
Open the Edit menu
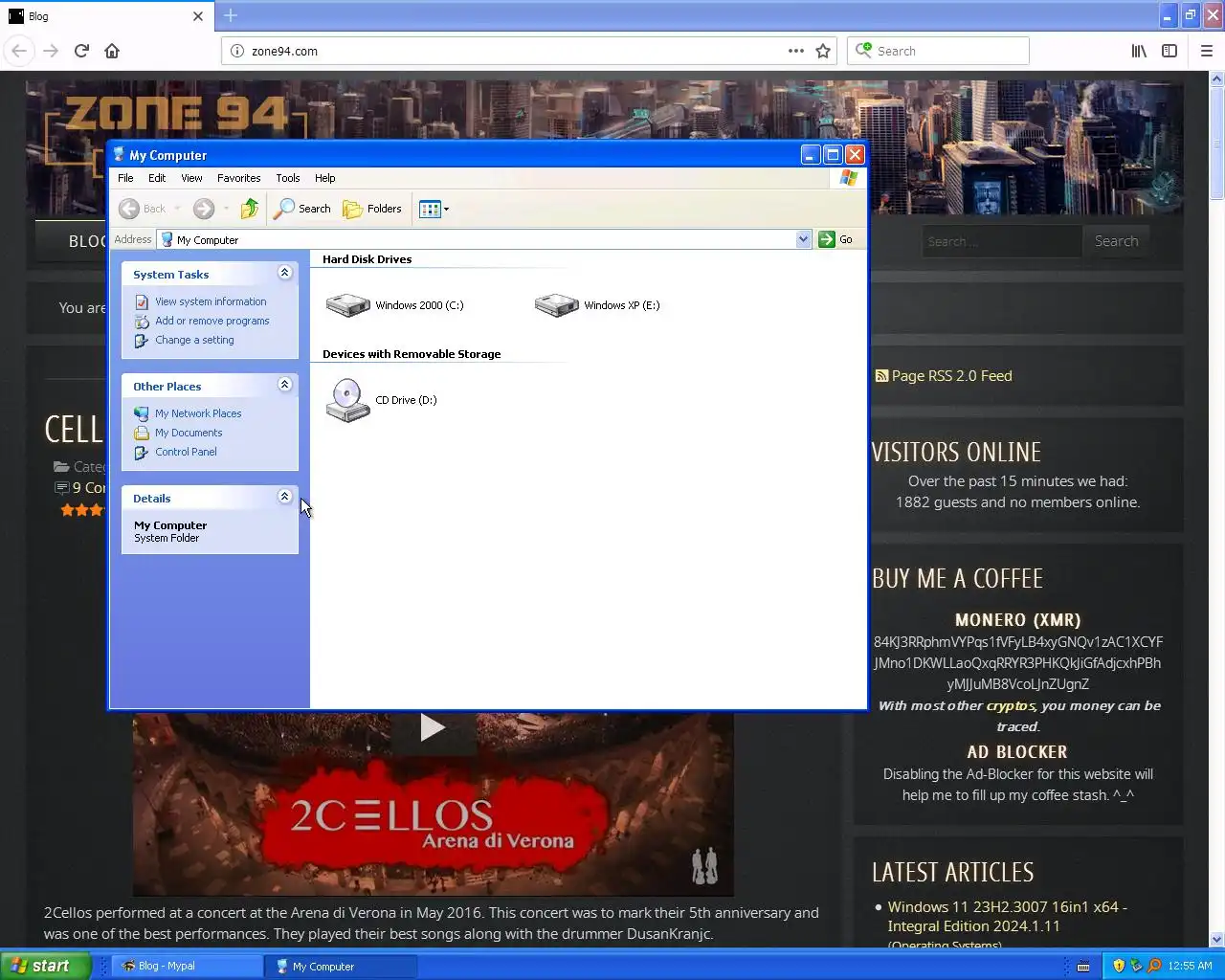[157, 178]
